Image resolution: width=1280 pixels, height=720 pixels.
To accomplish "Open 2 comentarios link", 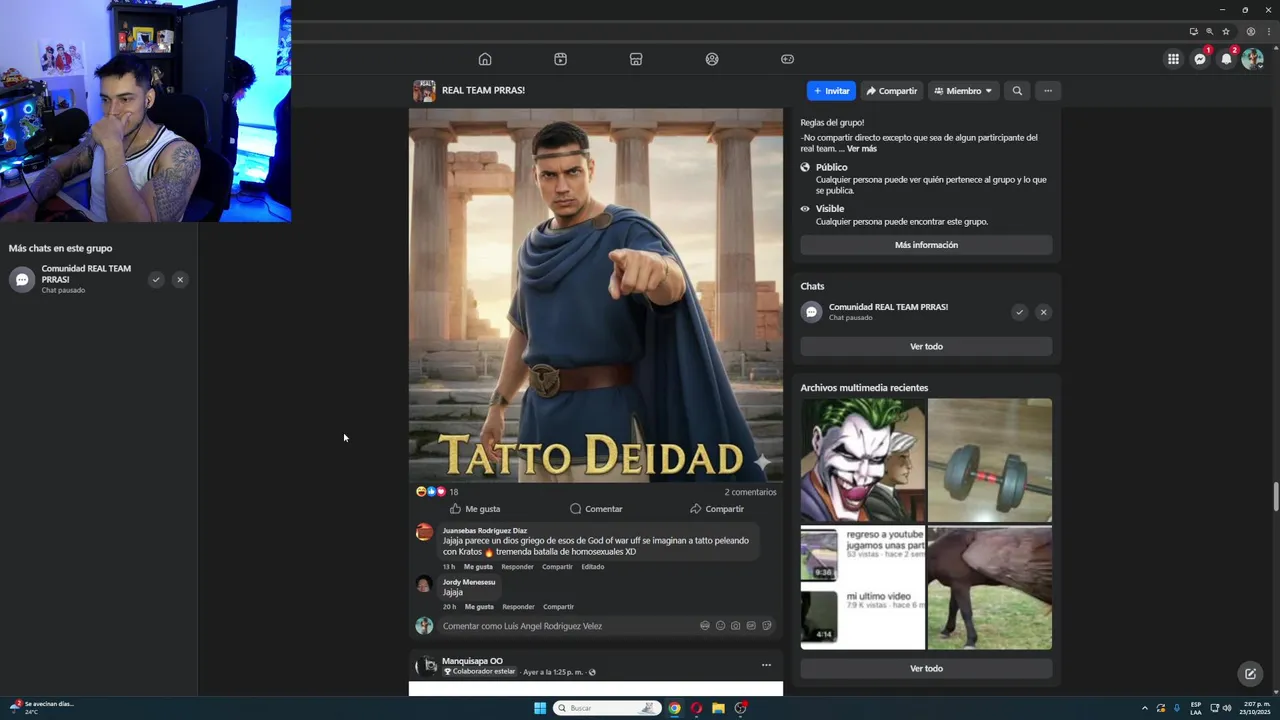I will click(x=750, y=492).
